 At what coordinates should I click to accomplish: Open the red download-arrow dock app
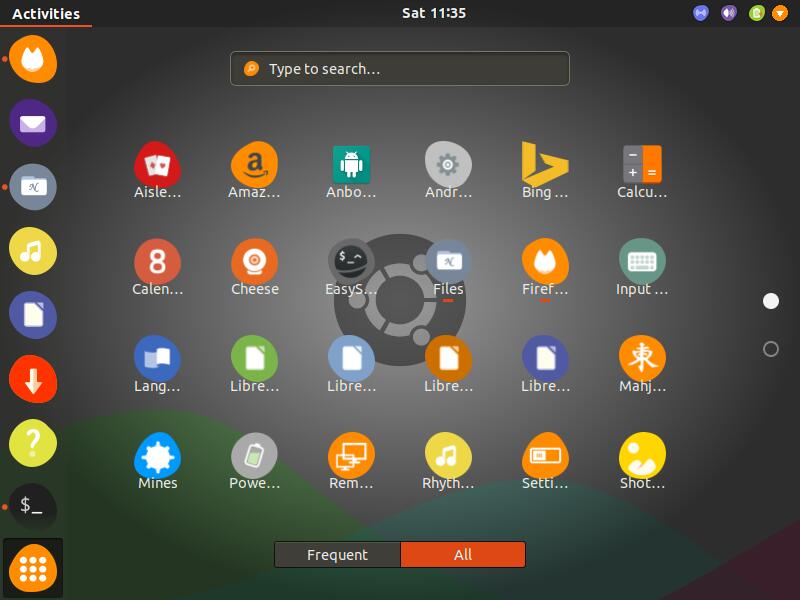pos(33,379)
